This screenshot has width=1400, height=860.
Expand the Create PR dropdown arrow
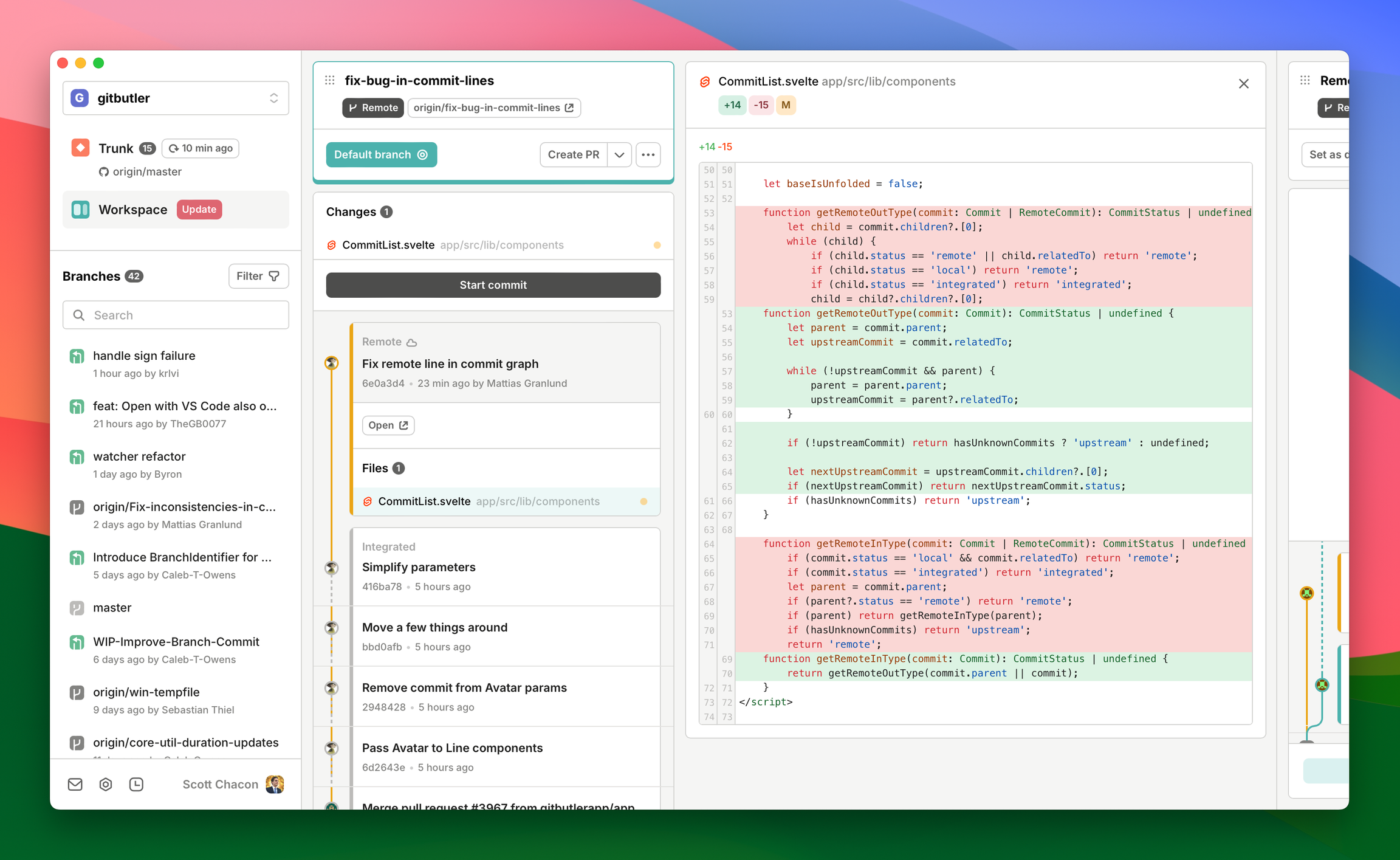click(x=620, y=154)
